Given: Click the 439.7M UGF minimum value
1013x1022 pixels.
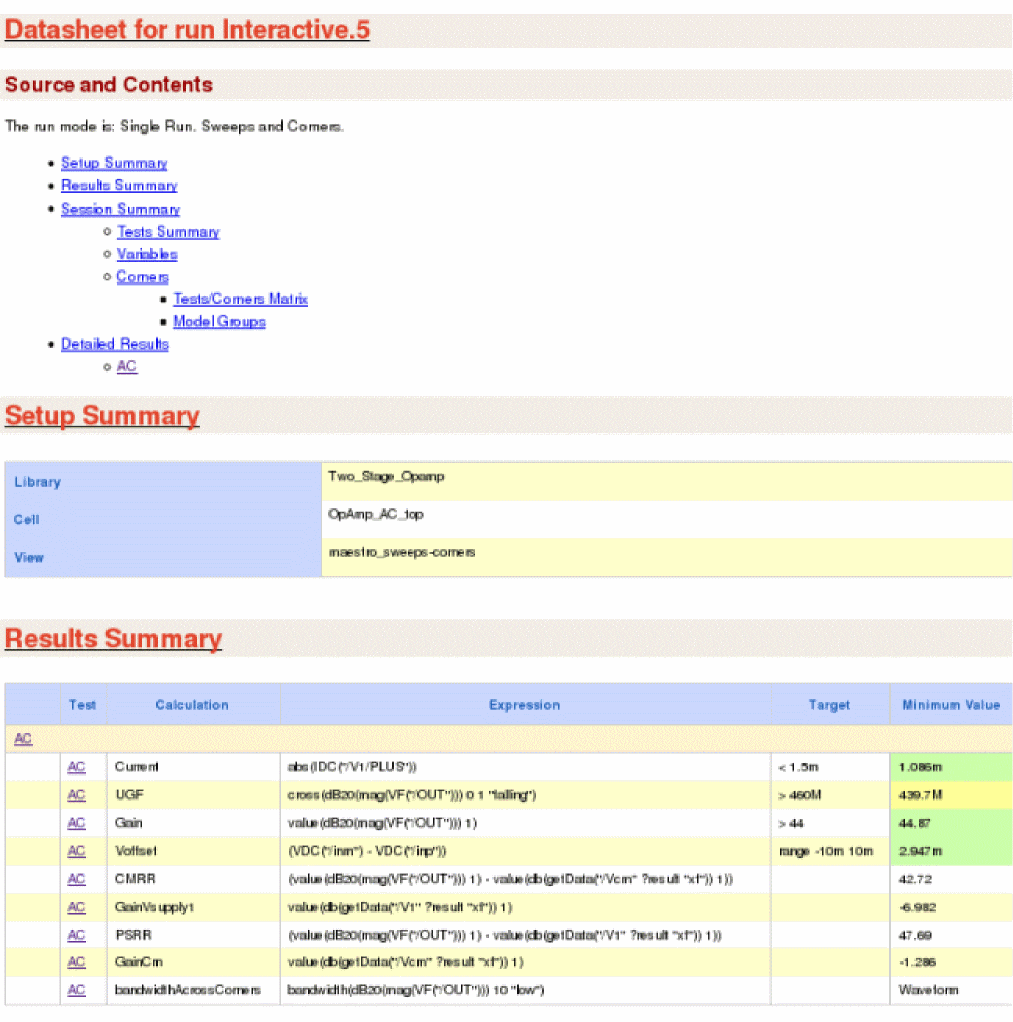Looking at the screenshot, I should [951, 795].
